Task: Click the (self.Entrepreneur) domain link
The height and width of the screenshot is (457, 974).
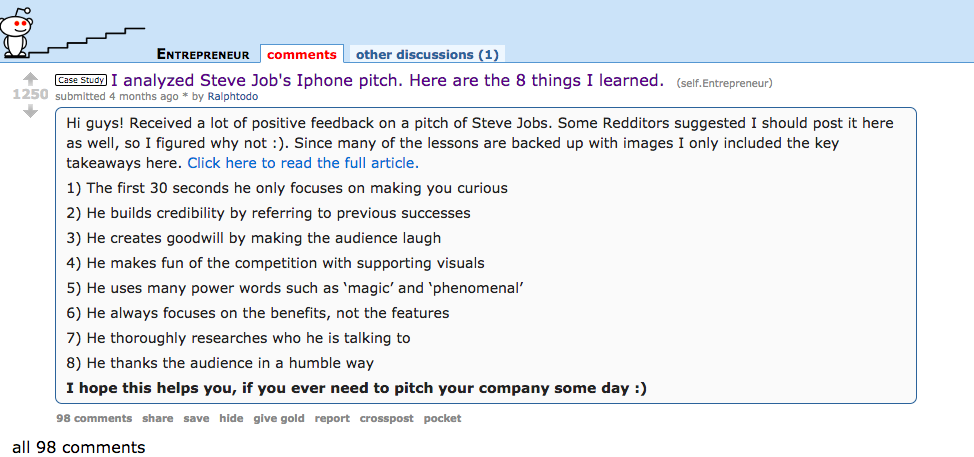Action: pos(724,82)
